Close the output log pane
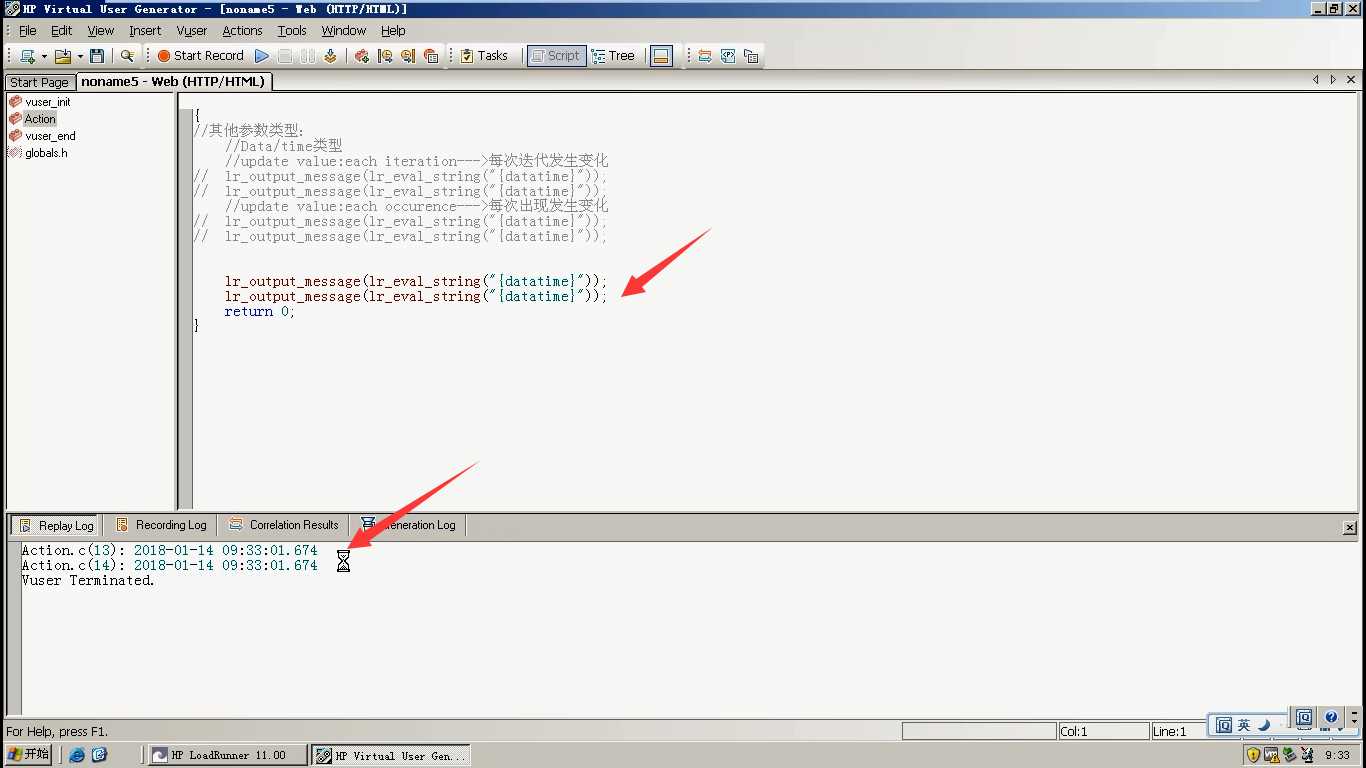 pyautogui.click(x=1349, y=527)
